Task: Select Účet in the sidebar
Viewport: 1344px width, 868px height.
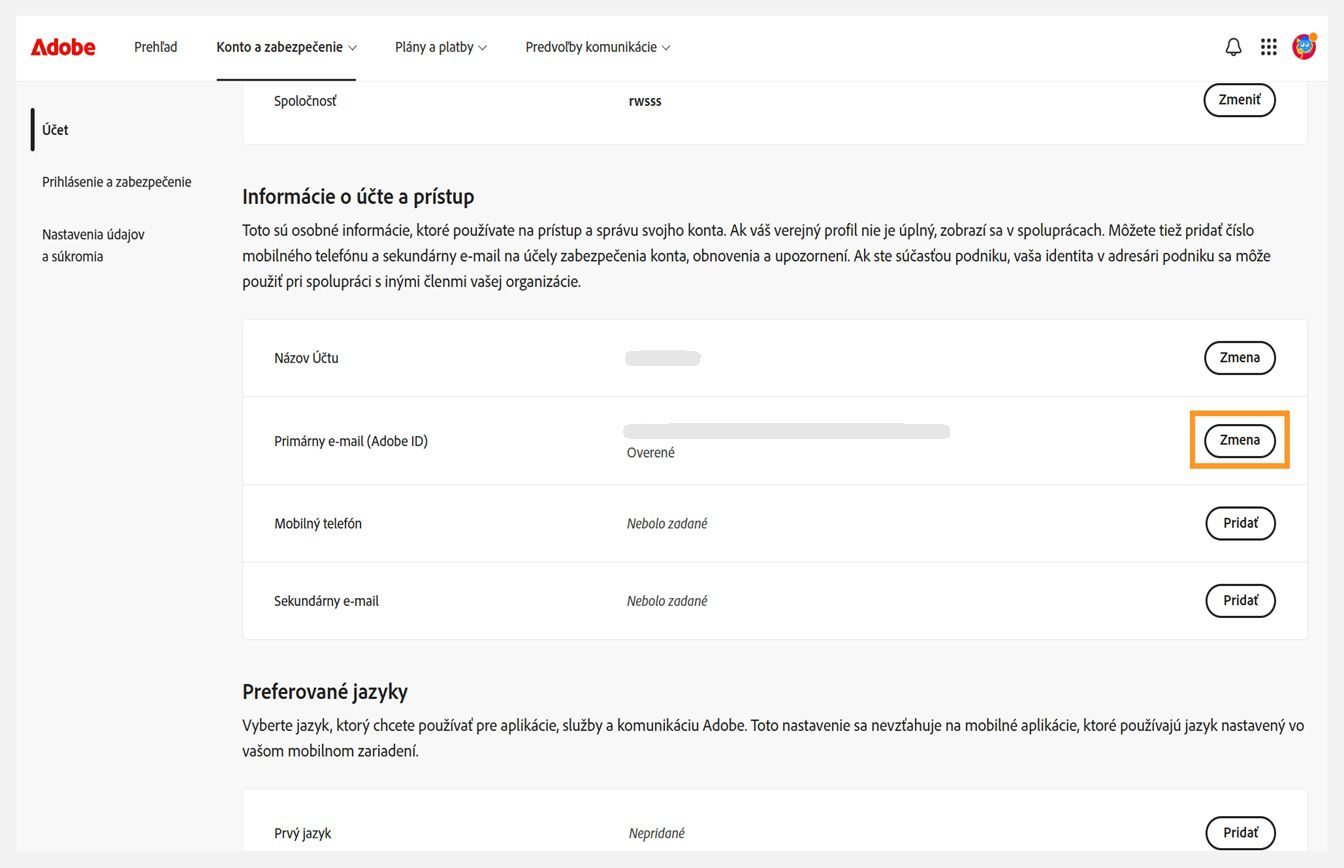Action: [x=54, y=129]
